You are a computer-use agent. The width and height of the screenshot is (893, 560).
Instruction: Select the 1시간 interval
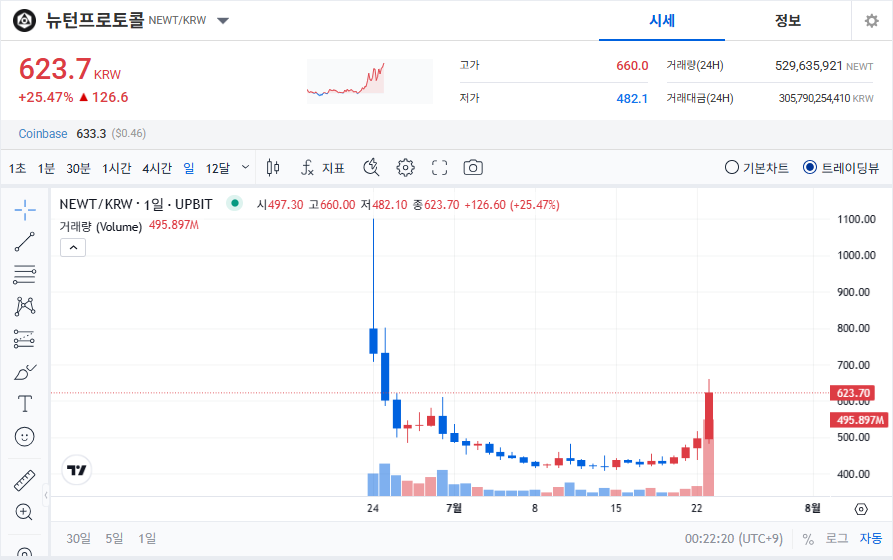pos(117,169)
